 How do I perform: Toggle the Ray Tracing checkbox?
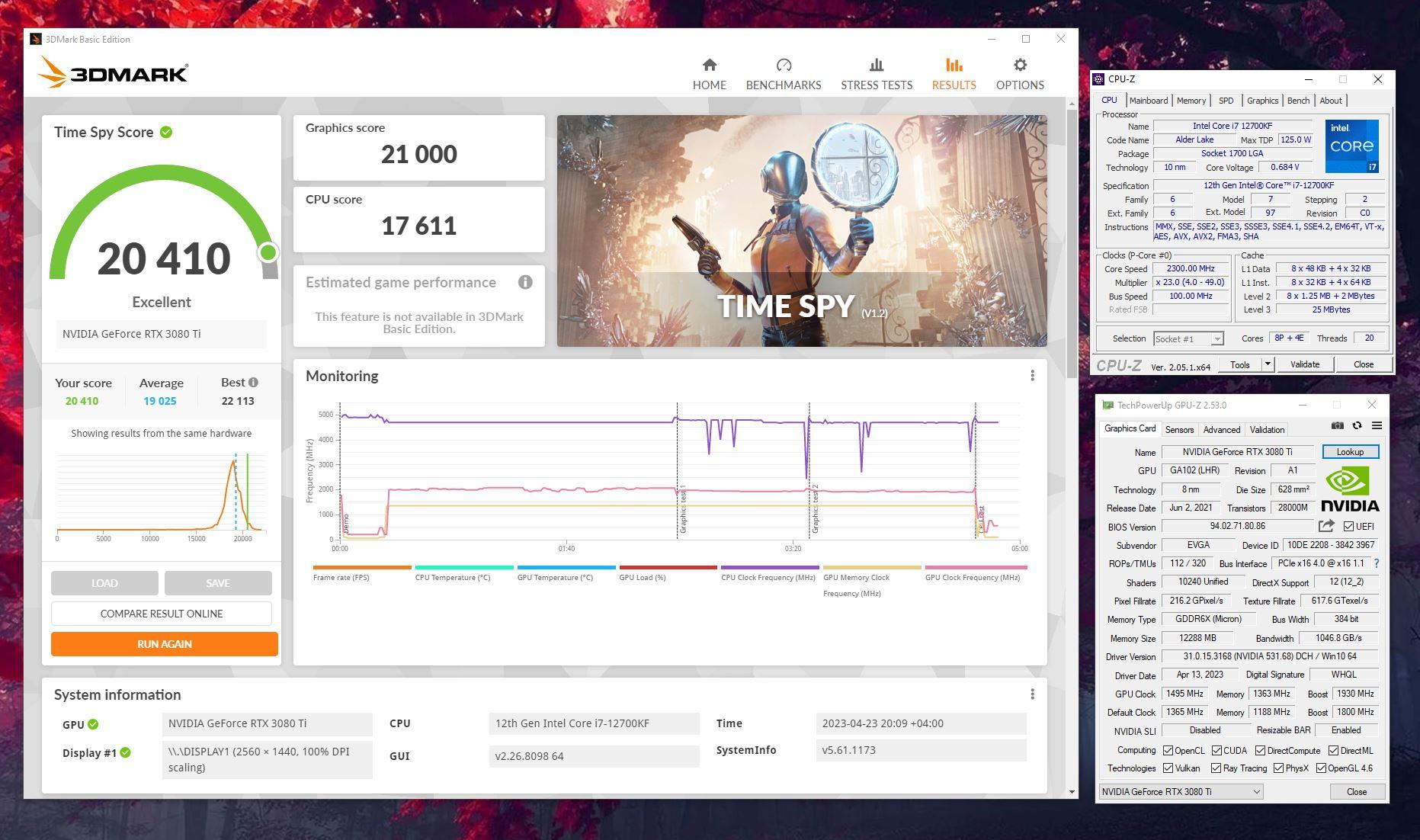pos(1216,768)
